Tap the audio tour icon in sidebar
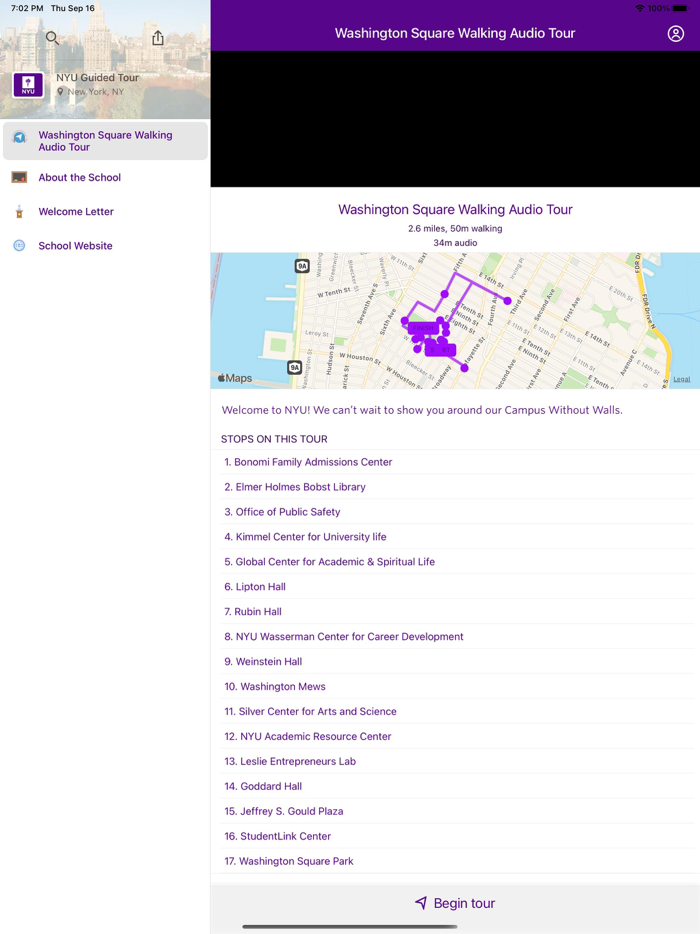 20,138
